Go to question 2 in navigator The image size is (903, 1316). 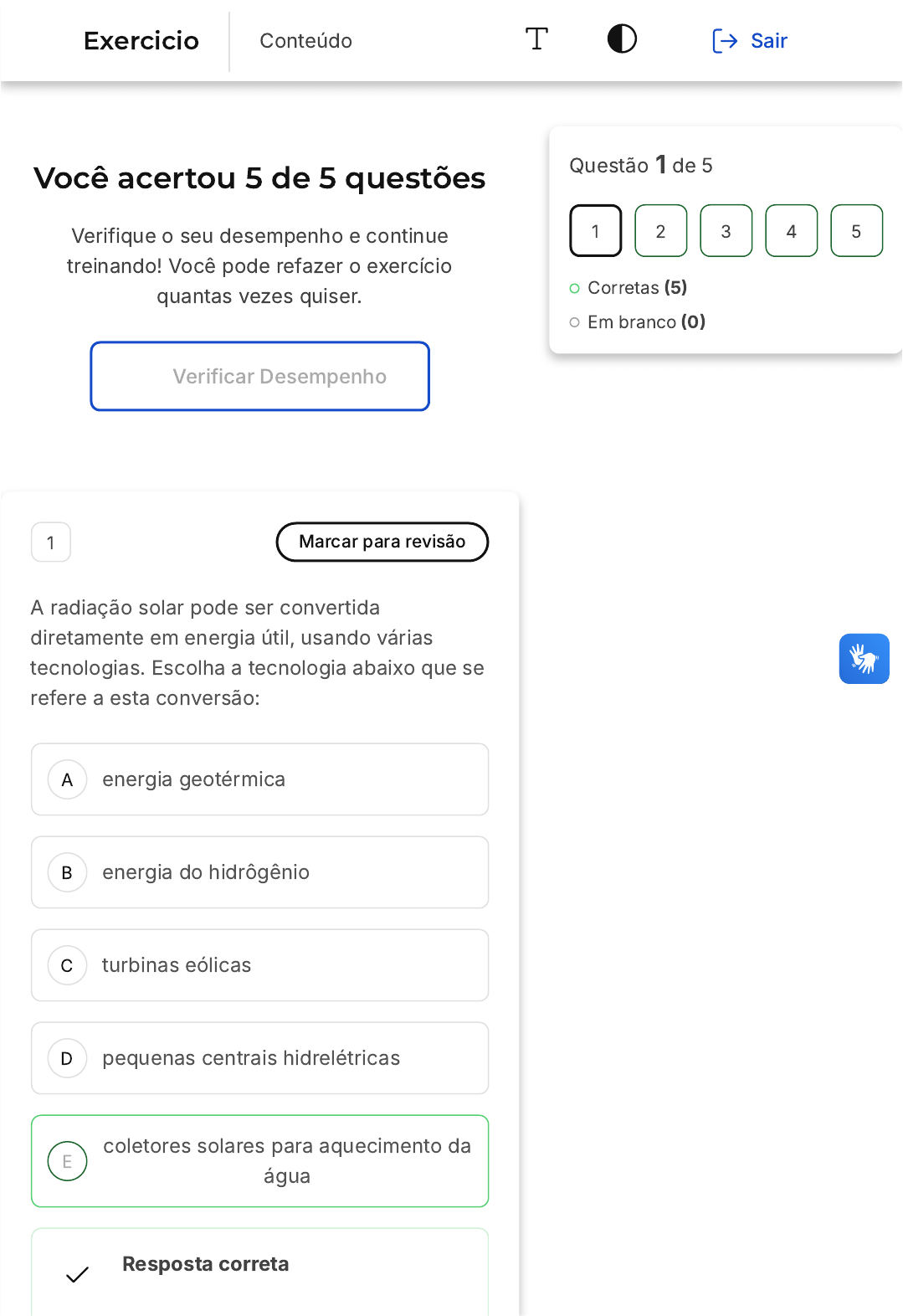[660, 231]
